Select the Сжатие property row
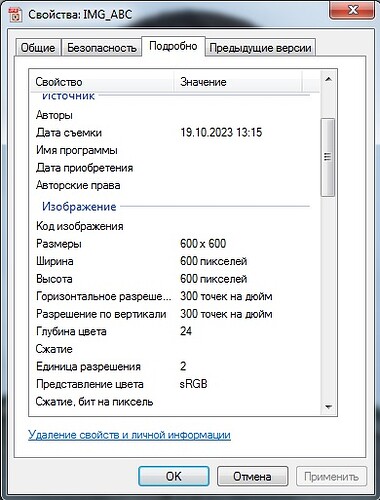 tap(175, 349)
